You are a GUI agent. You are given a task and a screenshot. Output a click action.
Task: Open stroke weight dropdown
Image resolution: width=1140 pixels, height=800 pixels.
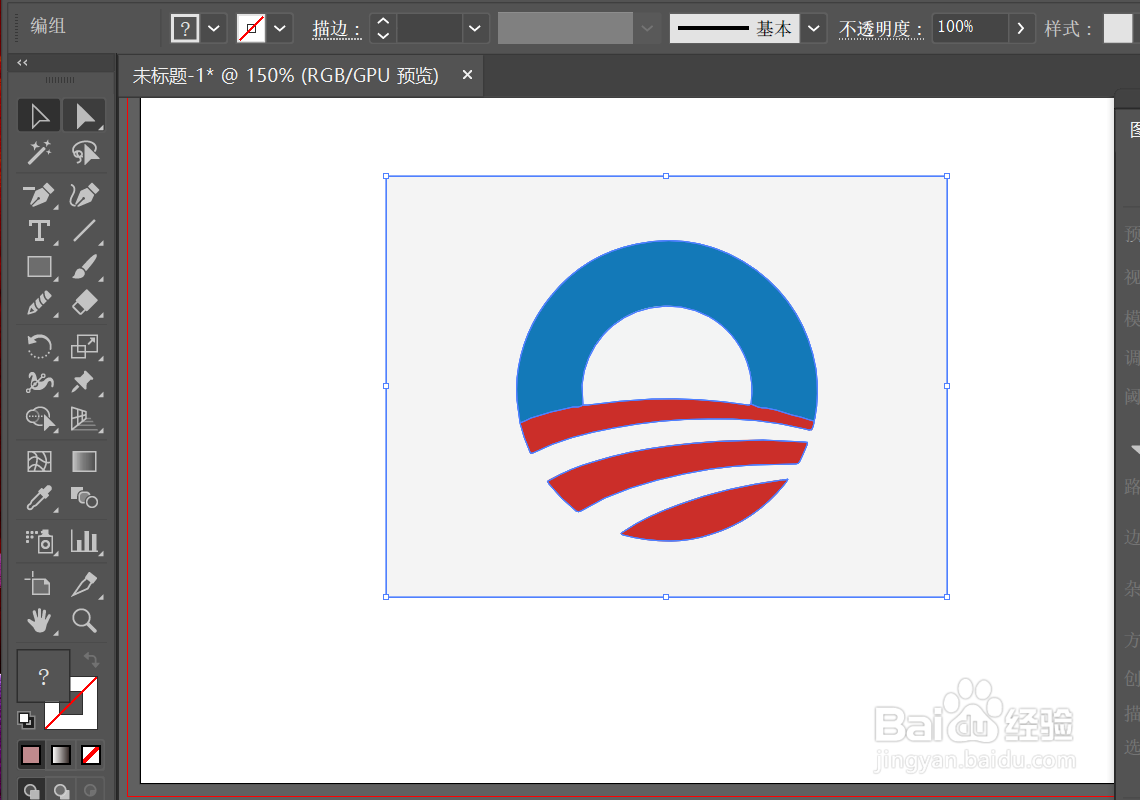click(475, 28)
